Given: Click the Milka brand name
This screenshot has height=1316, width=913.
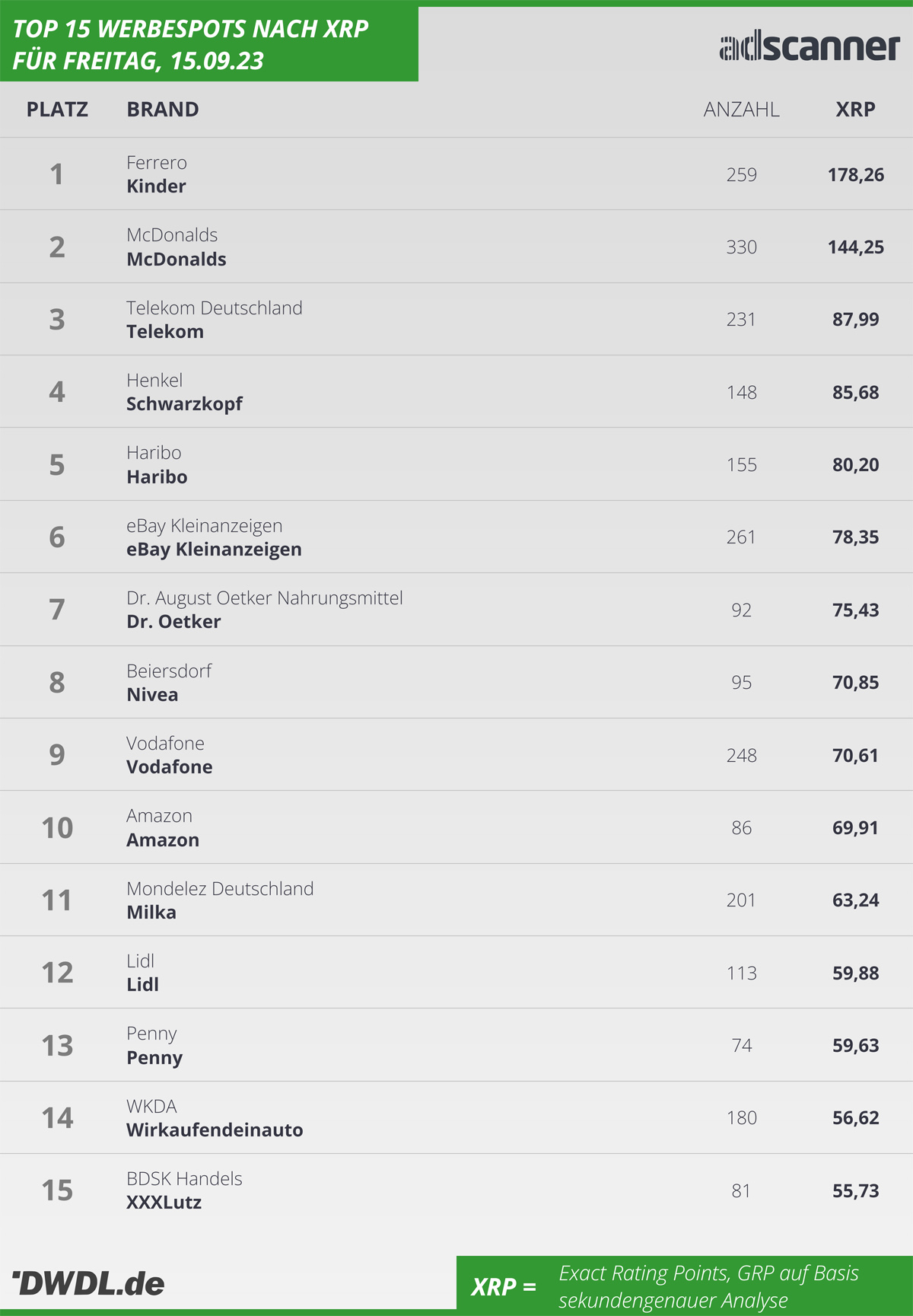Looking at the screenshot, I should pyautogui.click(x=151, y=912).
